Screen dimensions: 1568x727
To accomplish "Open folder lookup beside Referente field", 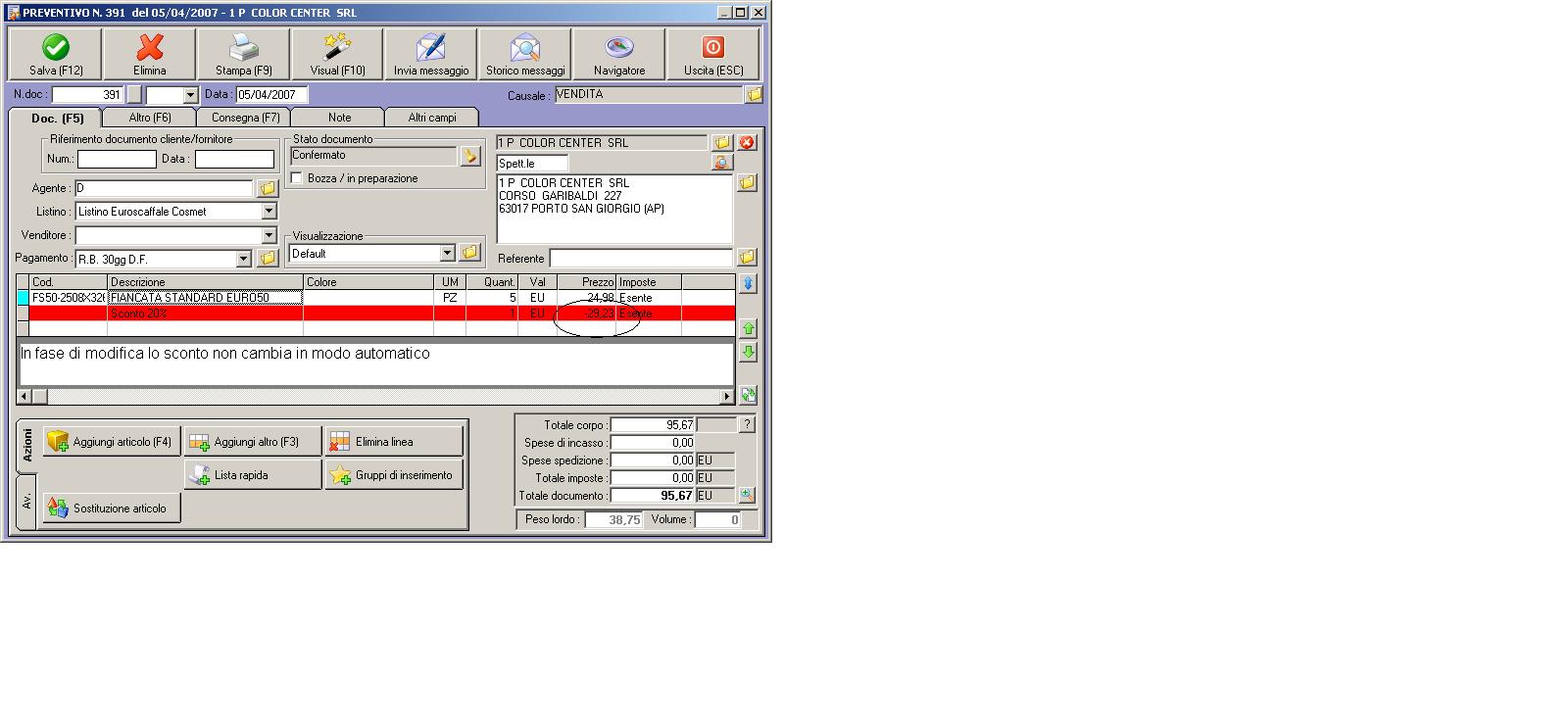I will coord(747,258).
